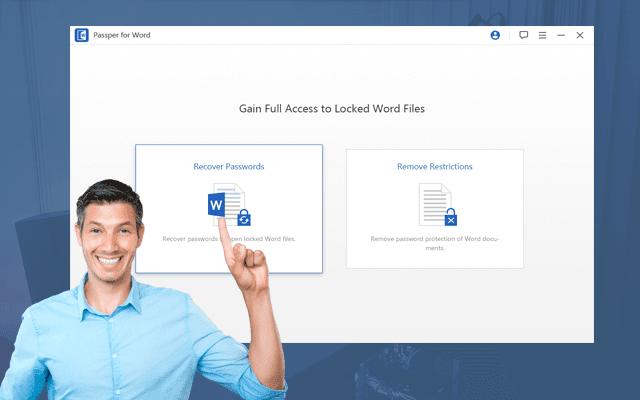Open the hamburger menu in title bar
The width and height of the screenshot is (640, 400).
[x=542, y=36]
